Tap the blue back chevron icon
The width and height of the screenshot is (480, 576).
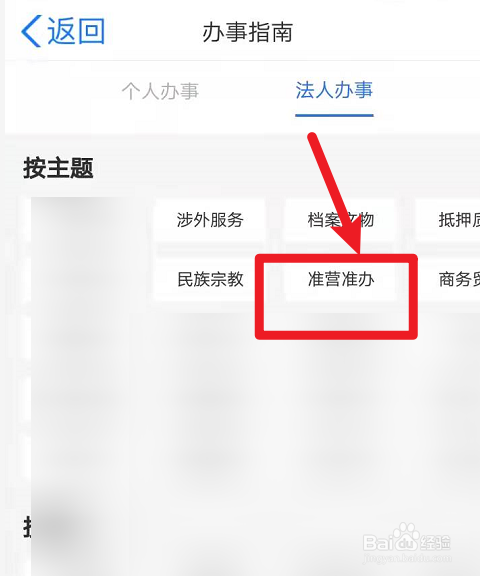click(31, 31)
